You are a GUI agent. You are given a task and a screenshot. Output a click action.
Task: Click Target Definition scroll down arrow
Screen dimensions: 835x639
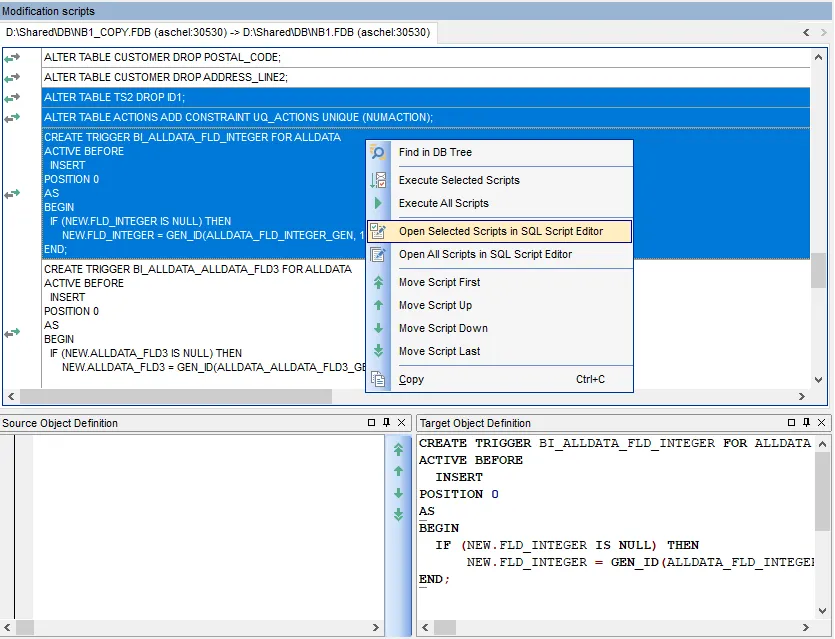823,611
